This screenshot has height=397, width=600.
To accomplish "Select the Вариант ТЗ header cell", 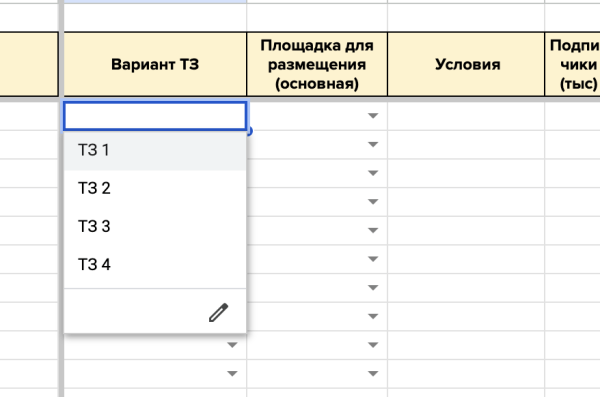I will 155,64.
